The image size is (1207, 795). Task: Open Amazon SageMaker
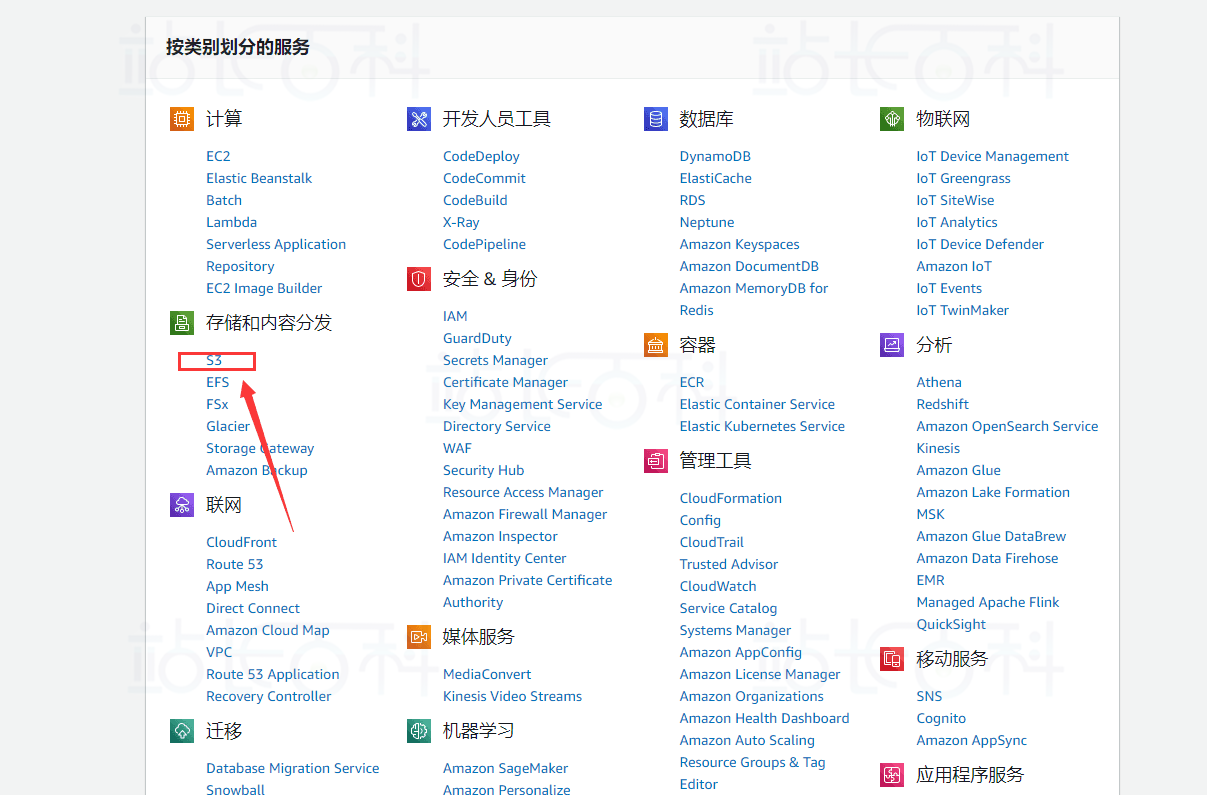click(x=505, y=768)
